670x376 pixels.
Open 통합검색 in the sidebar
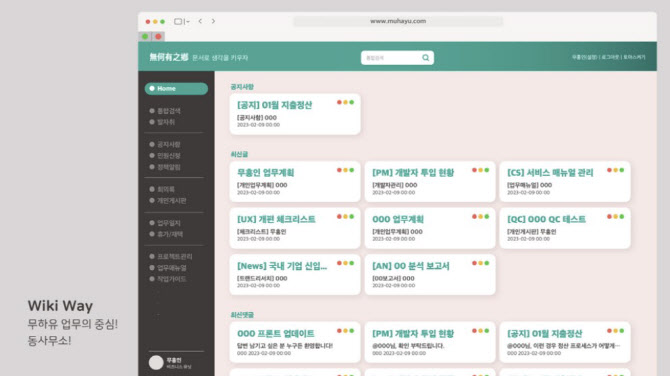169,111
